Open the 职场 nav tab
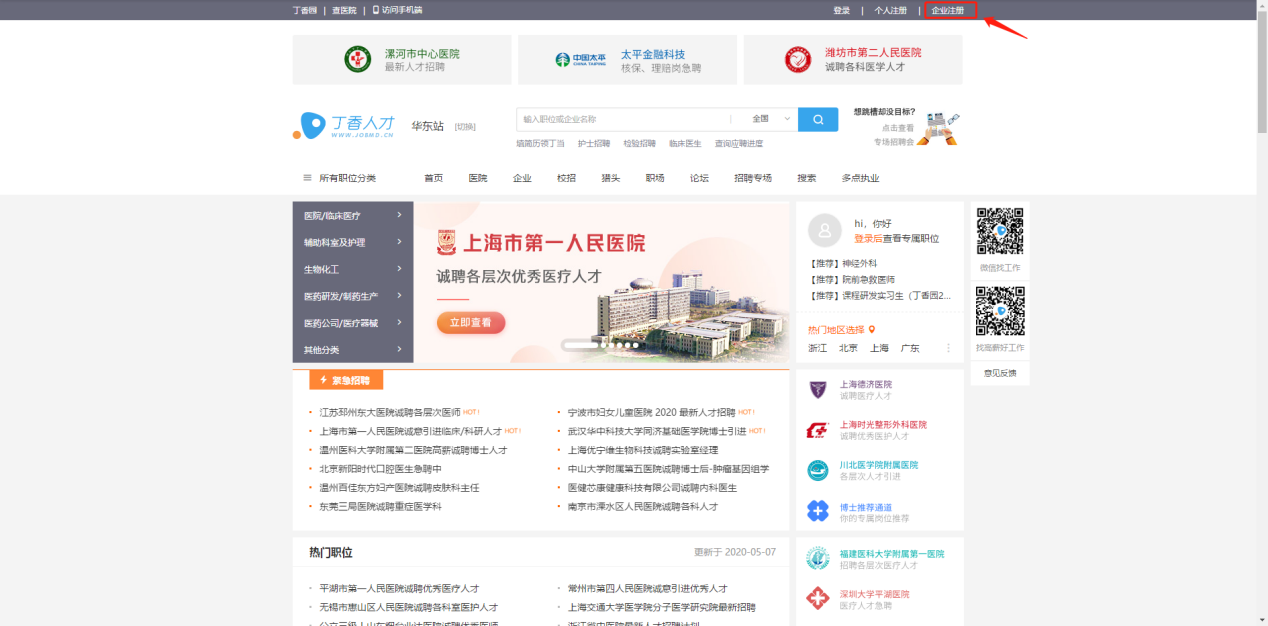This screenshot has height=626, width=1268. pyautogui.click(x=655, y=178)
